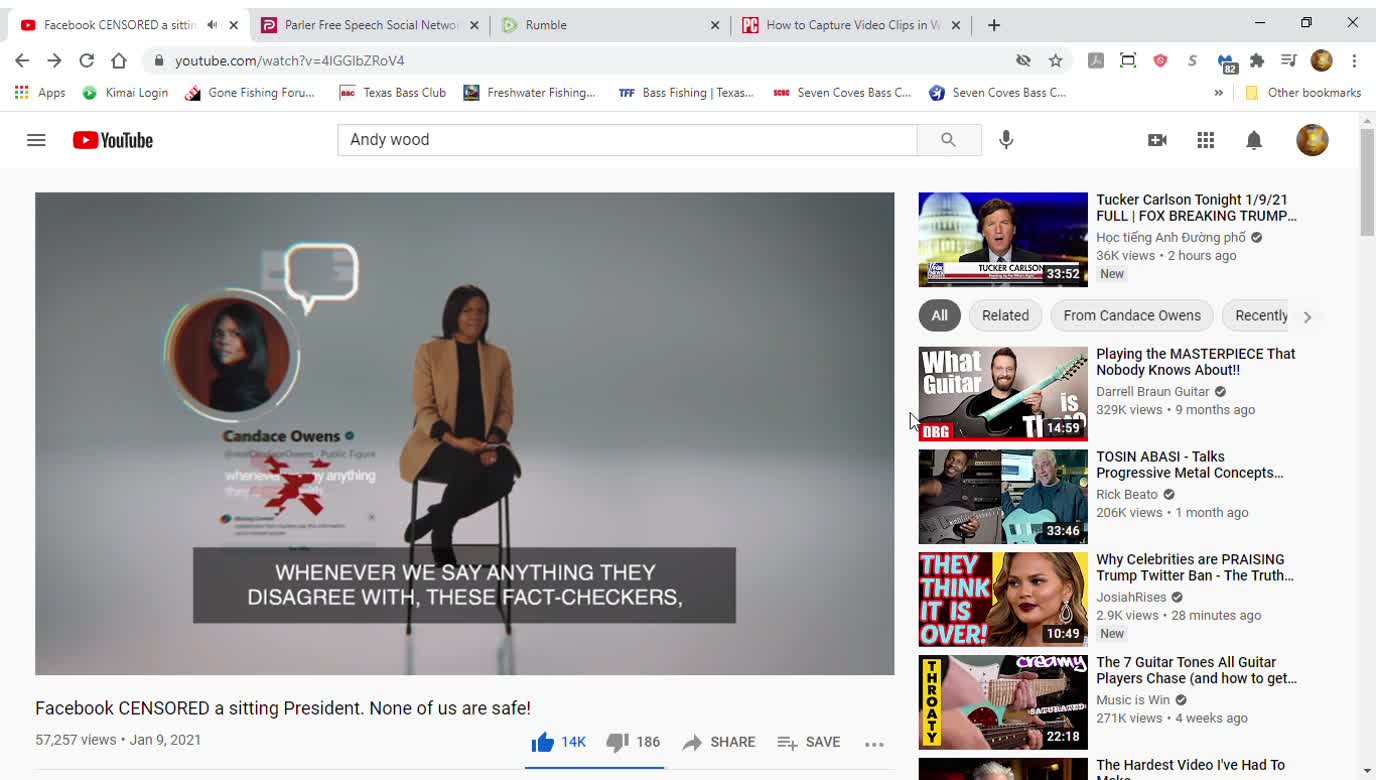Go back with the browser back arrow

click(22, 61)
